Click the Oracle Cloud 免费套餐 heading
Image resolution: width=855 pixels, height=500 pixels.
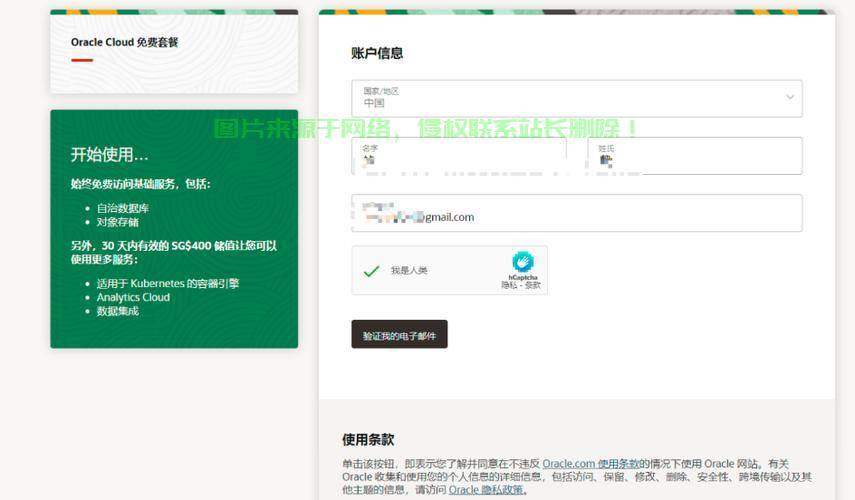124,42
